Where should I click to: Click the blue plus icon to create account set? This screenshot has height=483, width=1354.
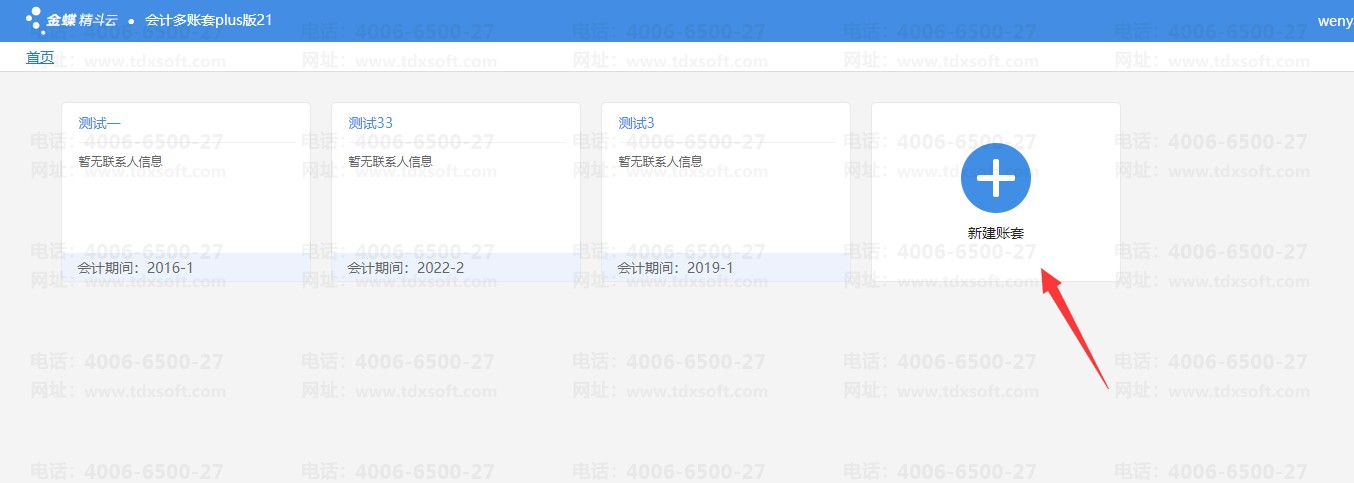point(995,178)
